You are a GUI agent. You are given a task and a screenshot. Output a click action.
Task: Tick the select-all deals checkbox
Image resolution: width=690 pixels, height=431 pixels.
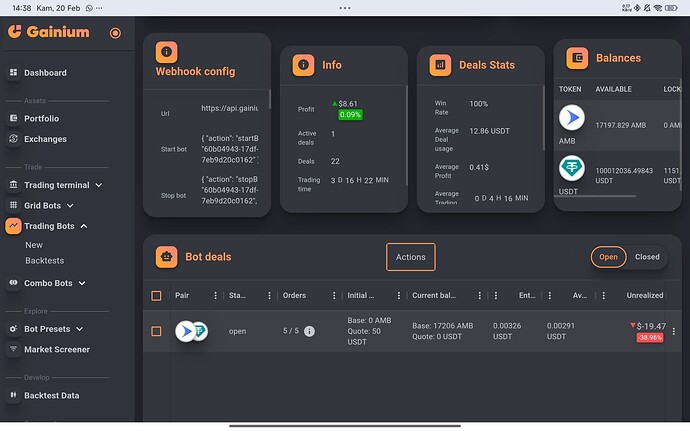pyautogui.click(x=156, y=296)
